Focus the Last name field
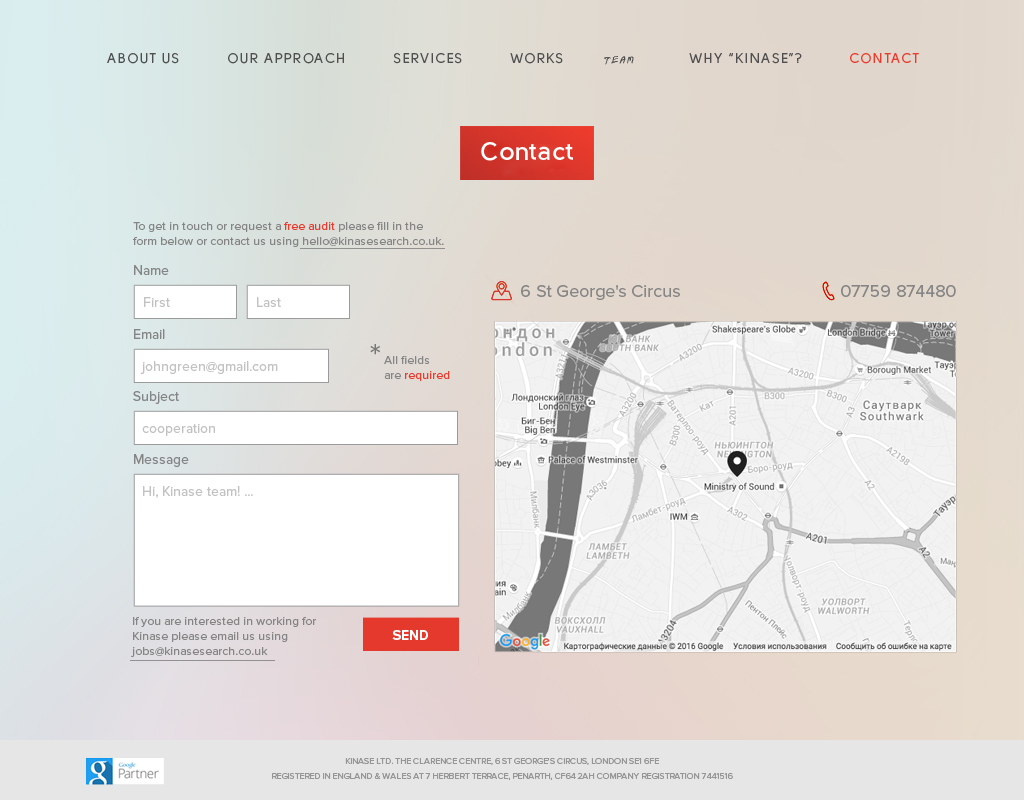Image resolution: width=1024 pixels, height=800 pixels. (x=298, y=302)
